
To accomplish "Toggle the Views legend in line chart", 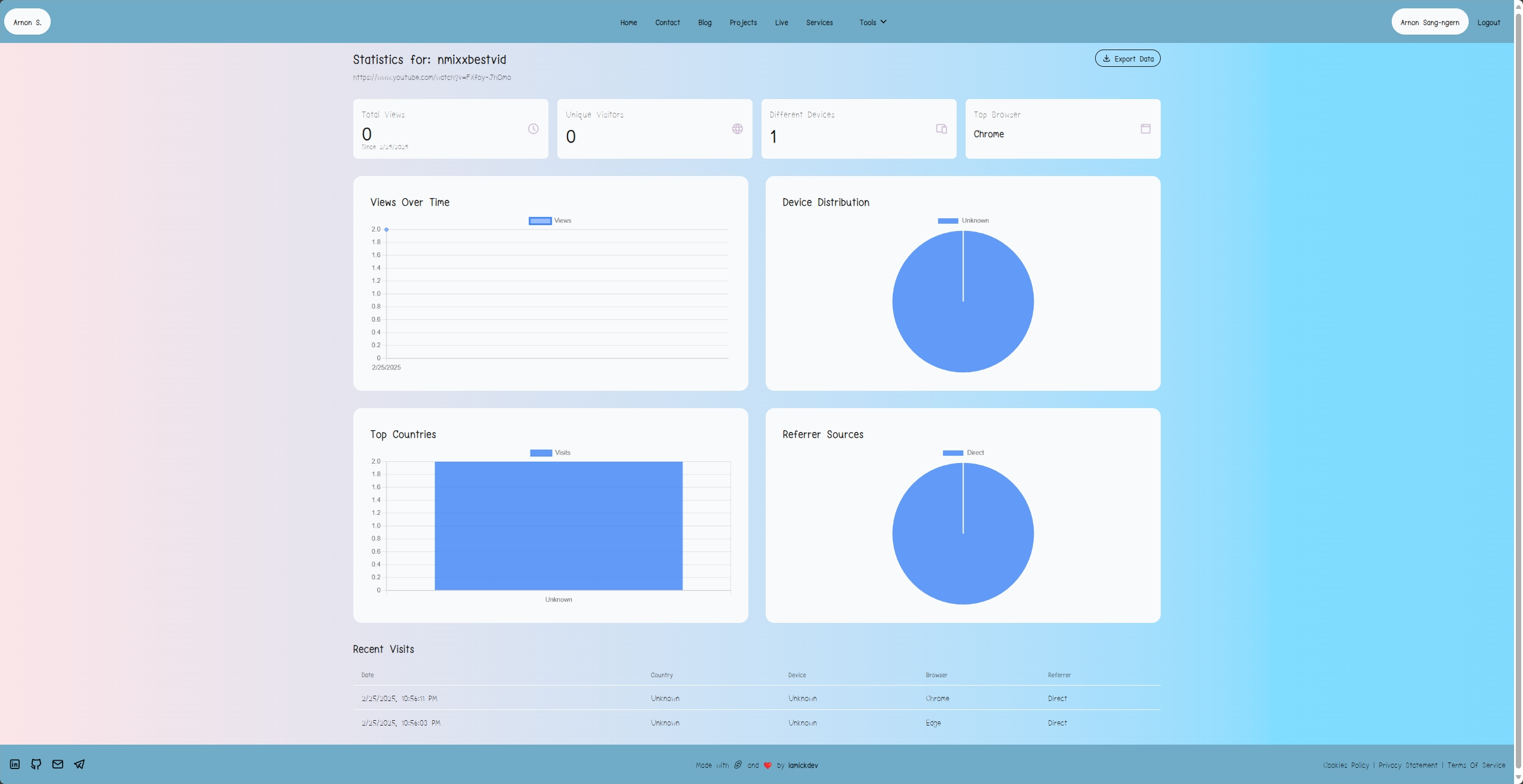I will pos(550,221).
